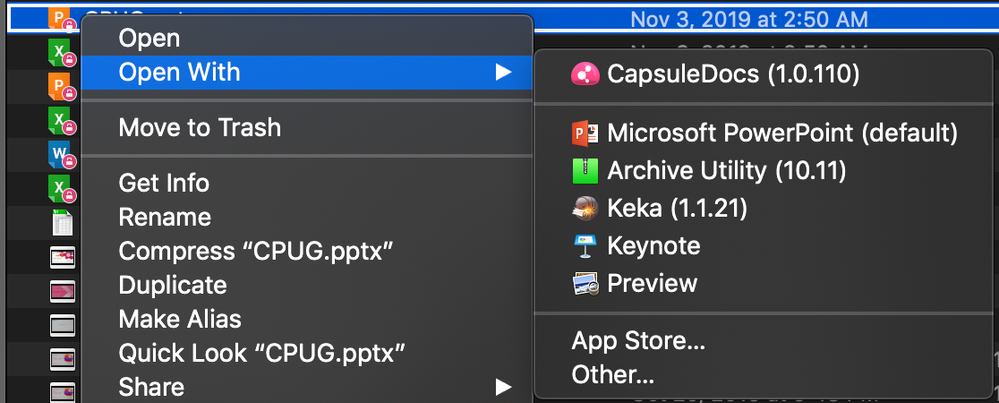Open the file with CapsuleDocs
Image resolution: width=999 pixels, height=403 pixels.
[x=764, y=74]
